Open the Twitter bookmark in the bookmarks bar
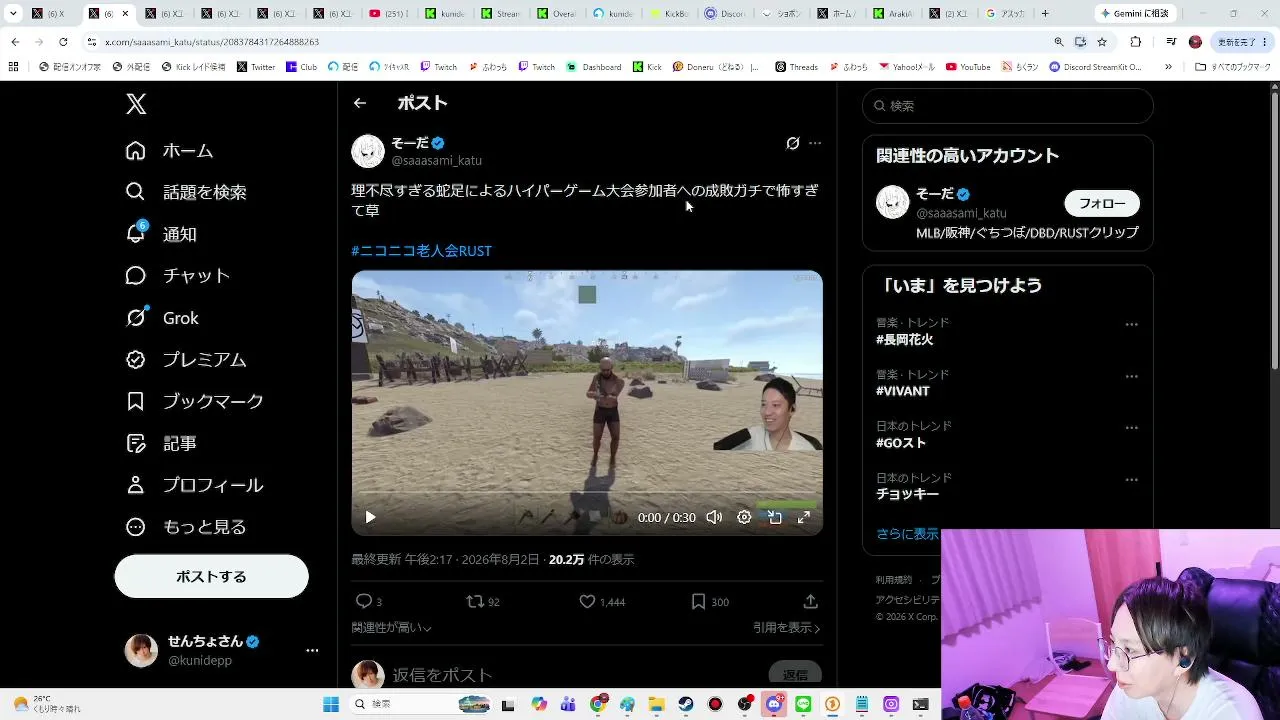 256,67
